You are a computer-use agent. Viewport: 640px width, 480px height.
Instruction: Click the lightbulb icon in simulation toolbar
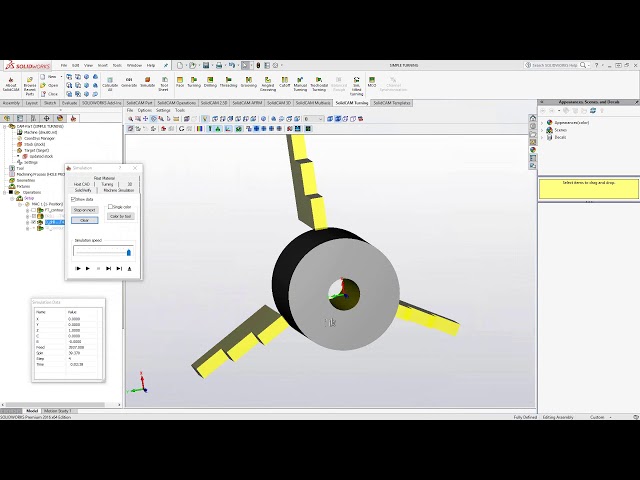(204, 119)
